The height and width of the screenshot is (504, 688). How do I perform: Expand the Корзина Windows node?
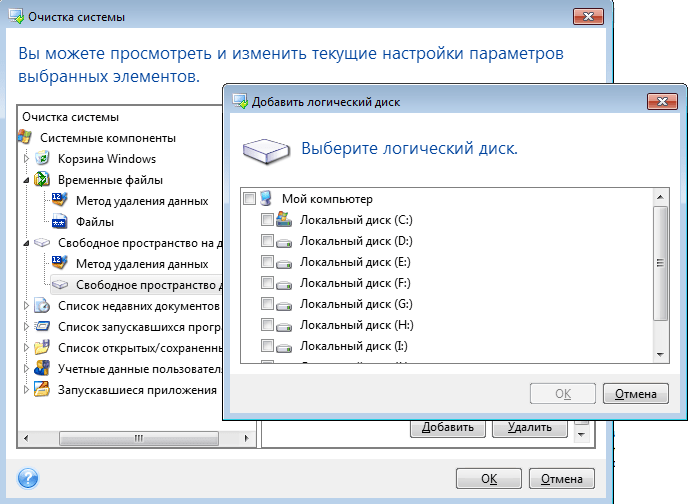(26, 158)
